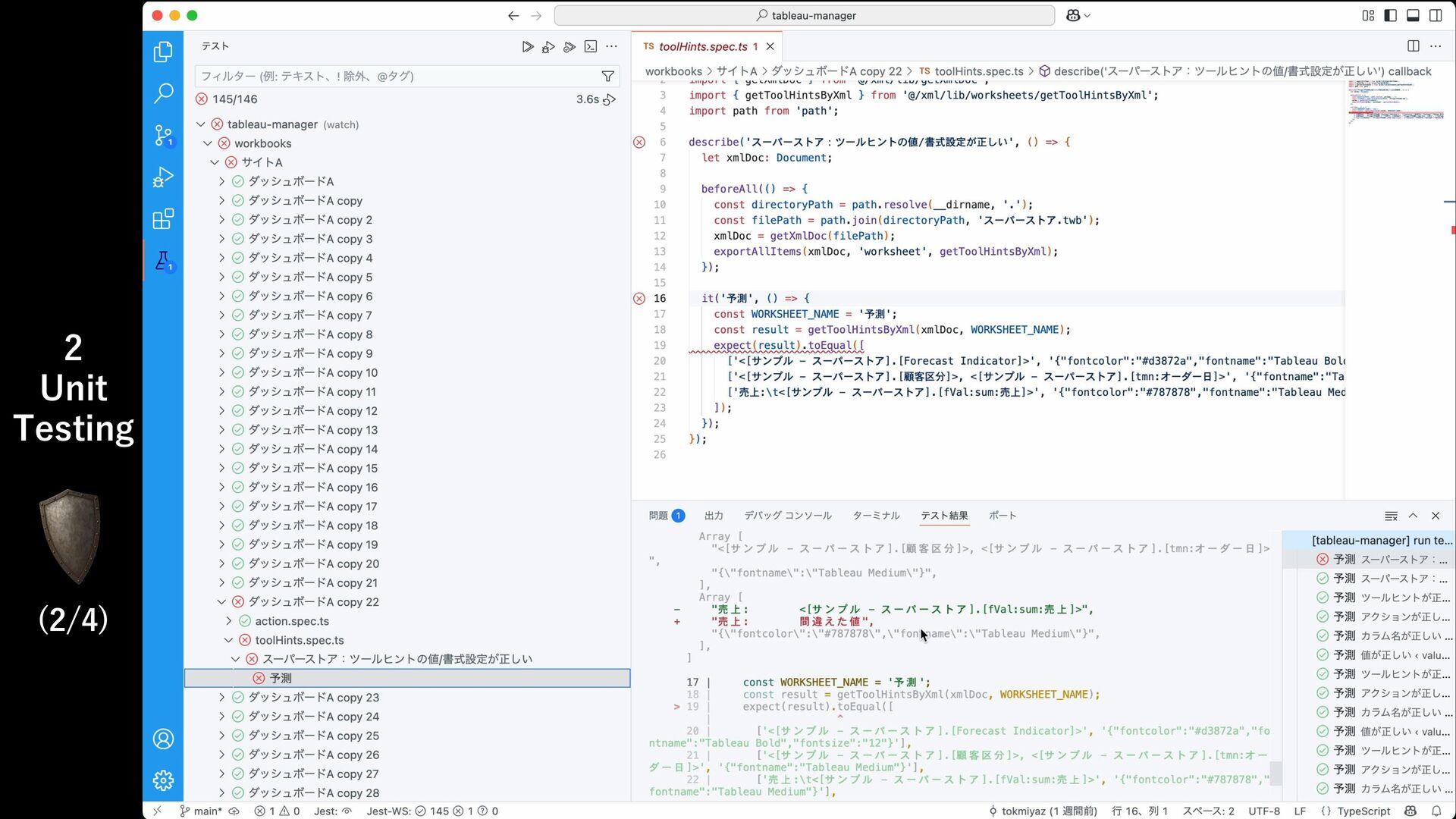The height and width of the screenshot is (819, 1456).
Task: Click failed test gutter icon on line 16
Action: point(639,299)
